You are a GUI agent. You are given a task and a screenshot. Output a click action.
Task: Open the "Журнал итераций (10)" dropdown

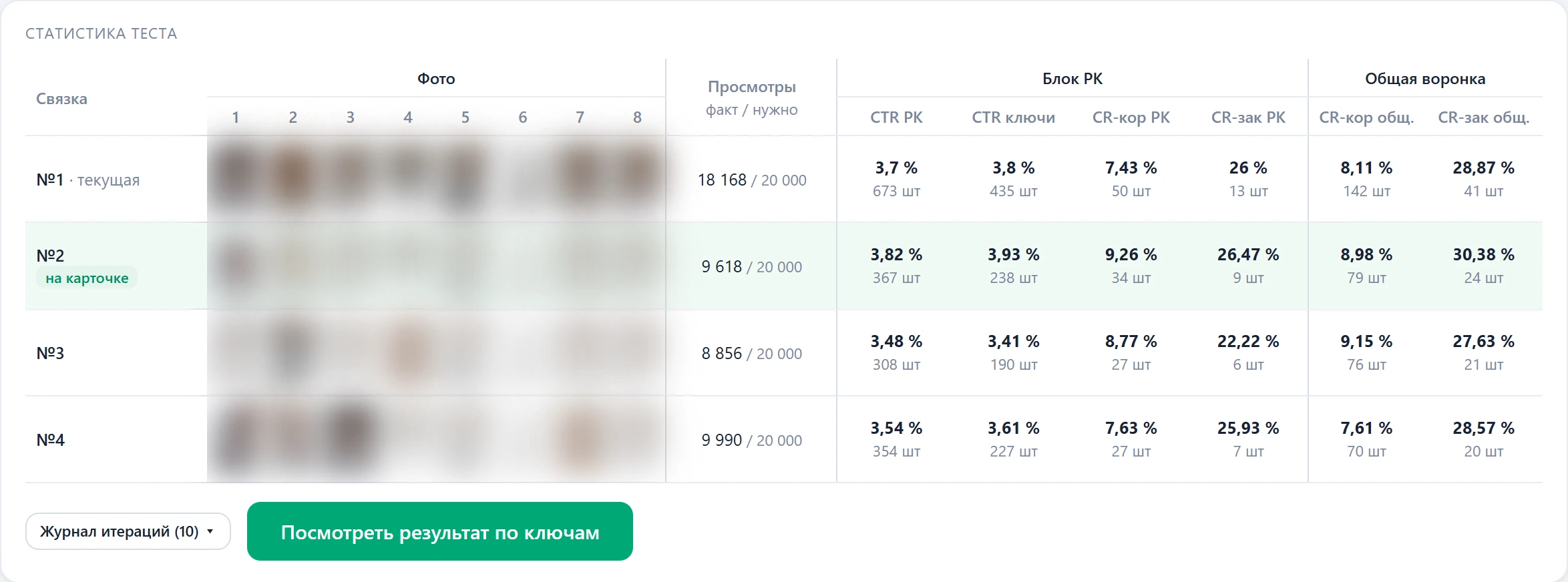pos(128,531)
